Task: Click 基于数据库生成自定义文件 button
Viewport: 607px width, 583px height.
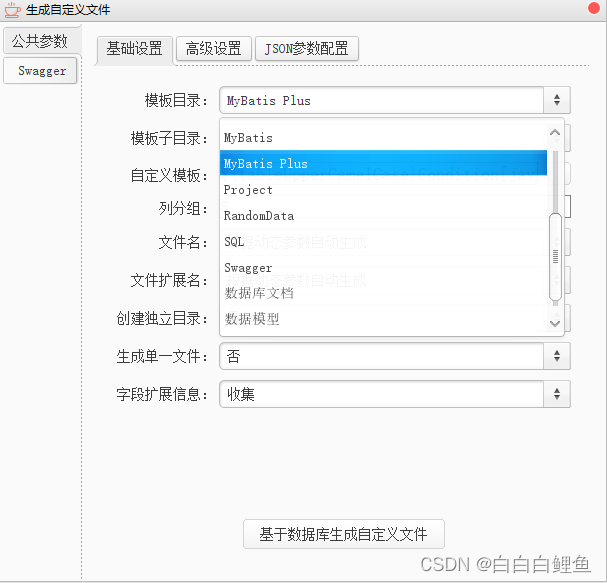Action: [x=344, y=534]
